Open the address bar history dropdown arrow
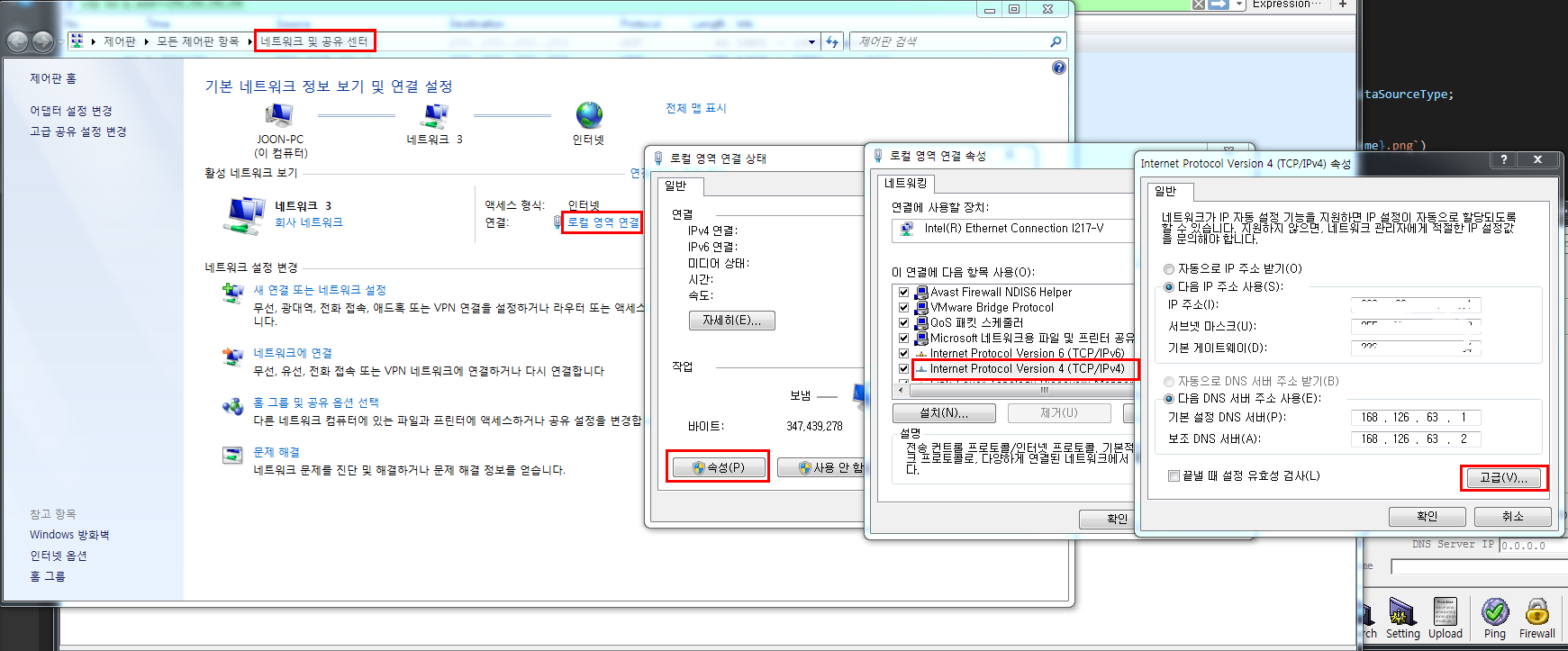This screenshot has height=651, width=1568. (811, 41)
